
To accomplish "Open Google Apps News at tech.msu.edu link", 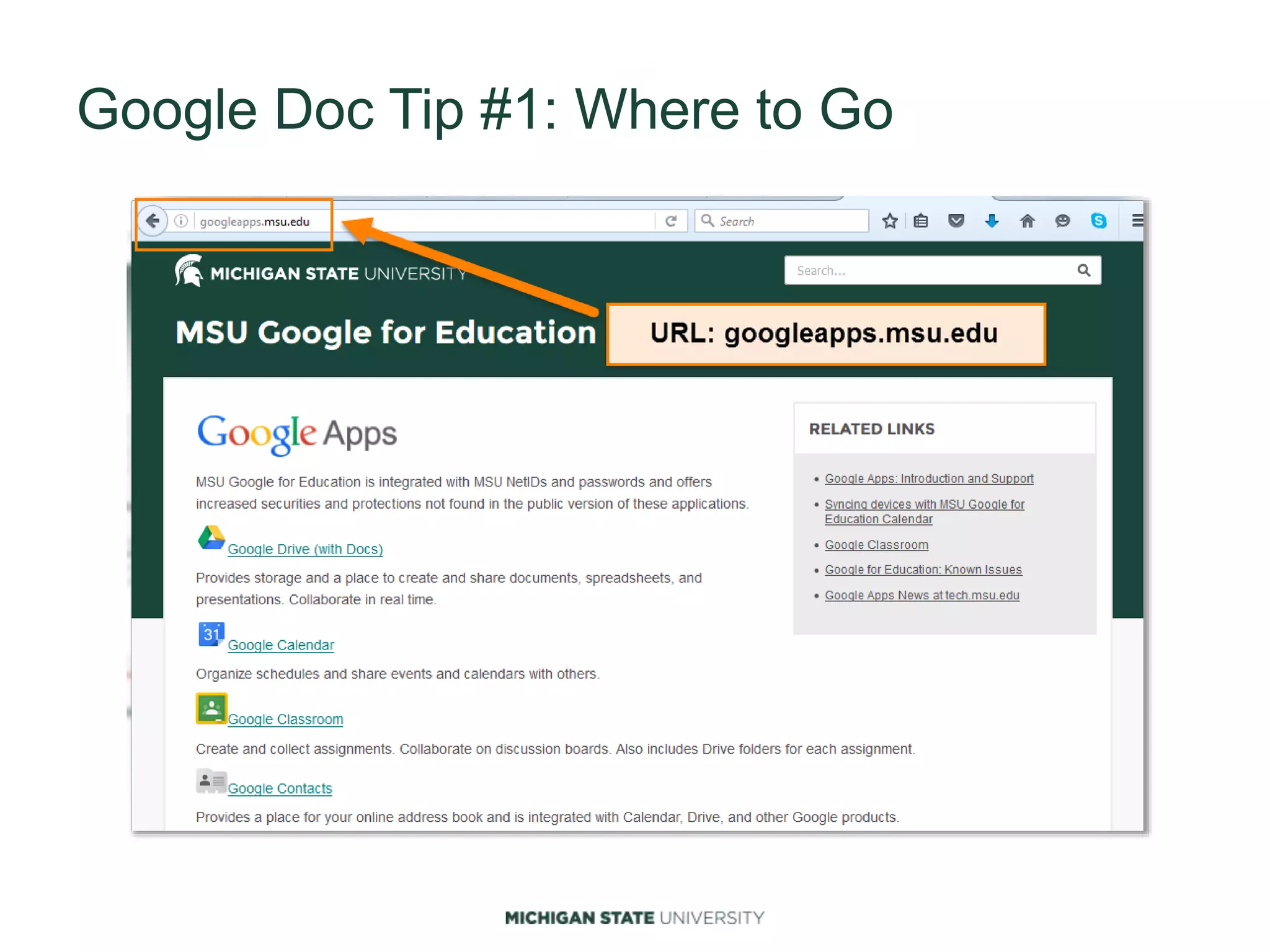I will pyautogui.click(x=922, y=596).
